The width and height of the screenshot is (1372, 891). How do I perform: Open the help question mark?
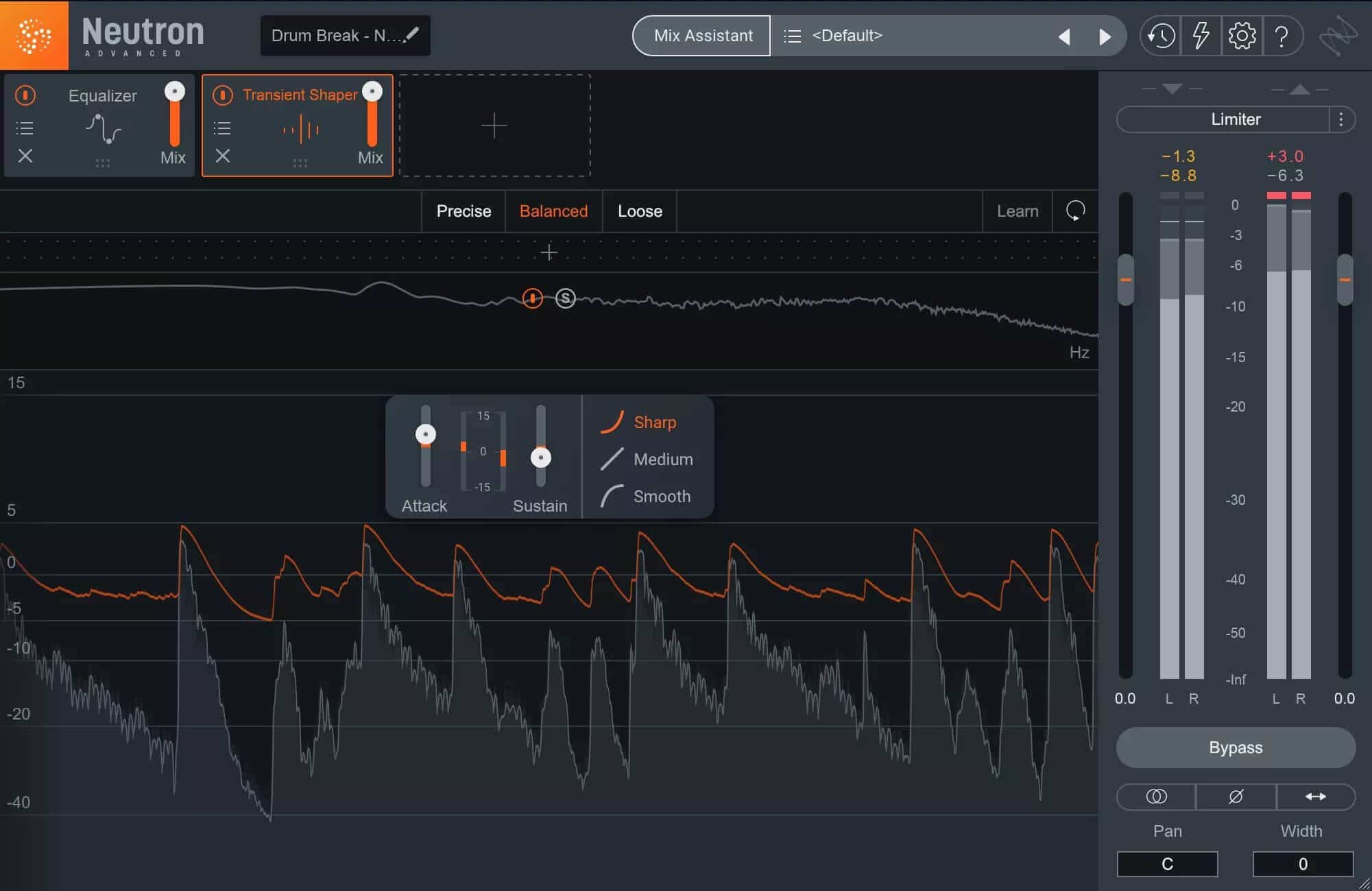[x=1281, y=36]
